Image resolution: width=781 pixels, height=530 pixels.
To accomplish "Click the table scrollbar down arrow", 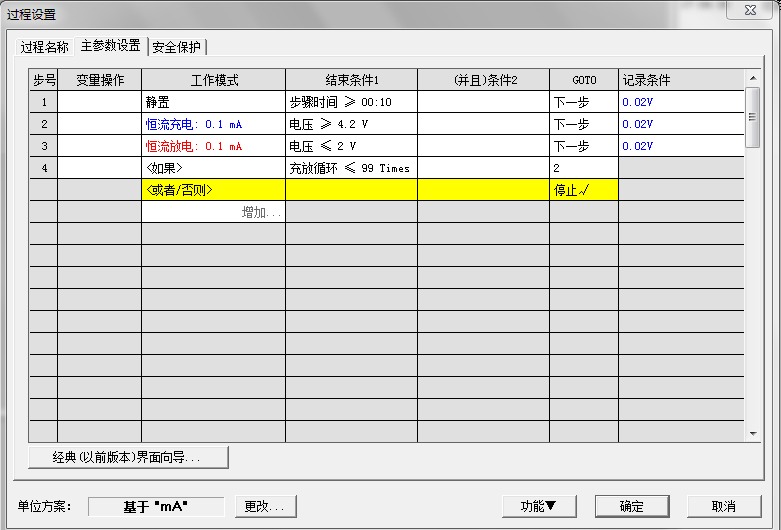I will [753, 433].
